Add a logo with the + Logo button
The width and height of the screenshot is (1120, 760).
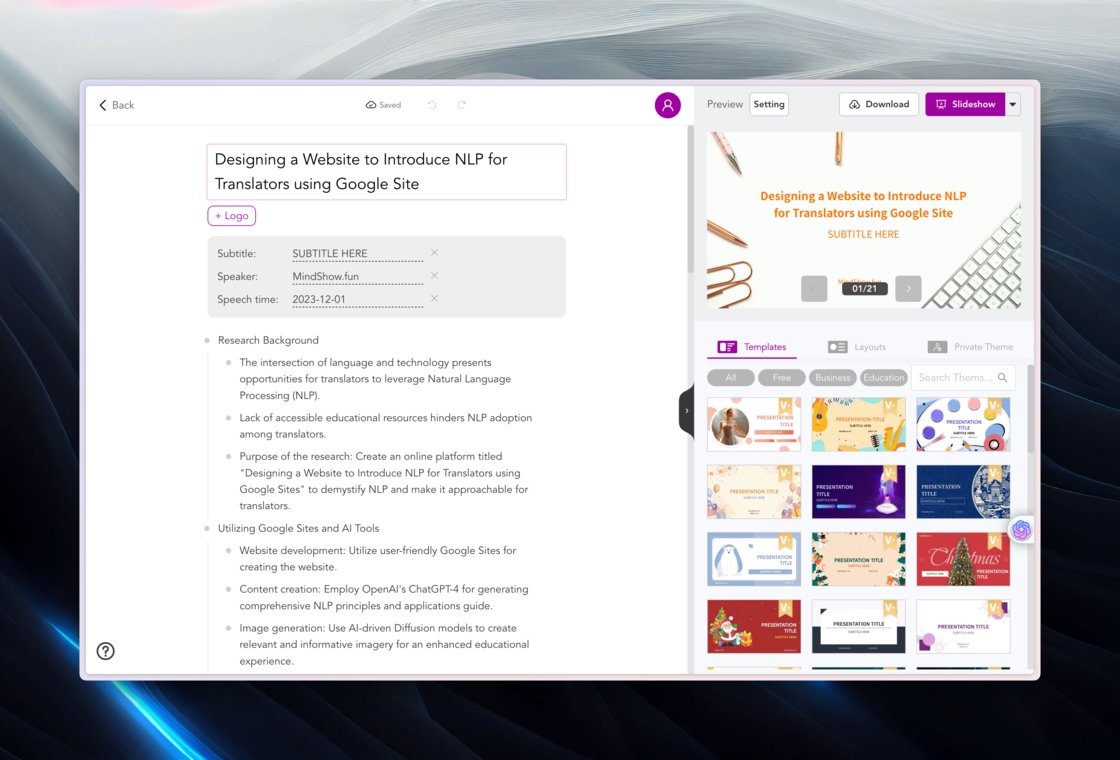pyautogui.click(x=231, y=216)
